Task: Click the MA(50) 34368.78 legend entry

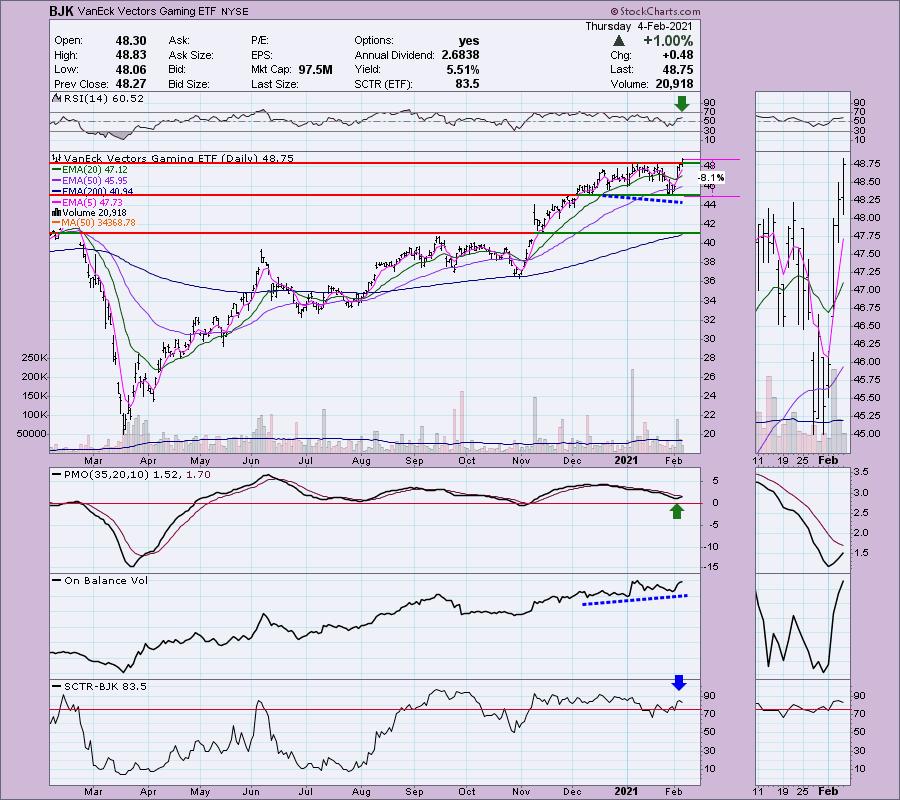Action: (x=94, y=223)
